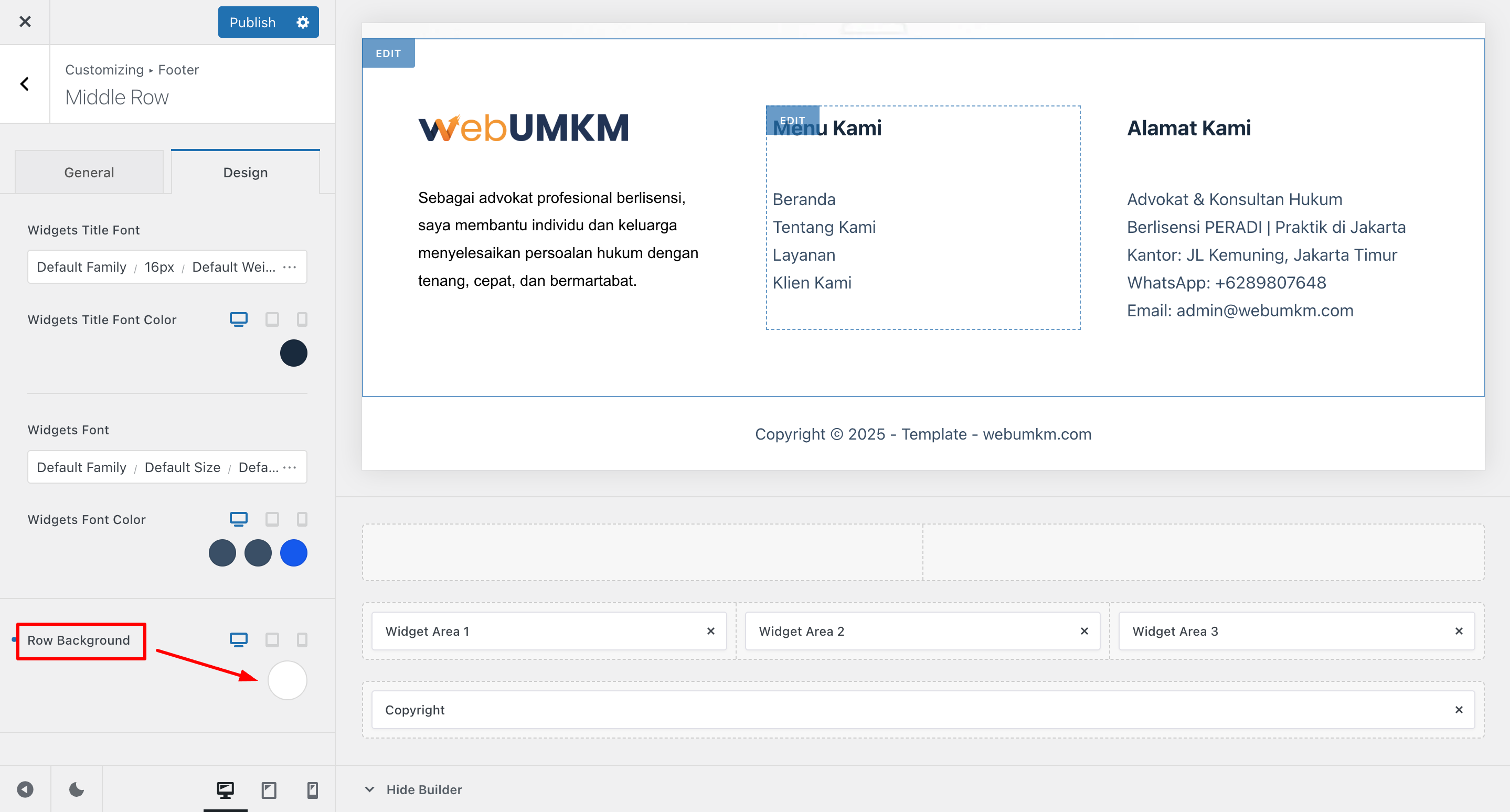Screen dimensions: 1510x812
Task: Switch preview to mobile device icon
Action: [312, 790]
